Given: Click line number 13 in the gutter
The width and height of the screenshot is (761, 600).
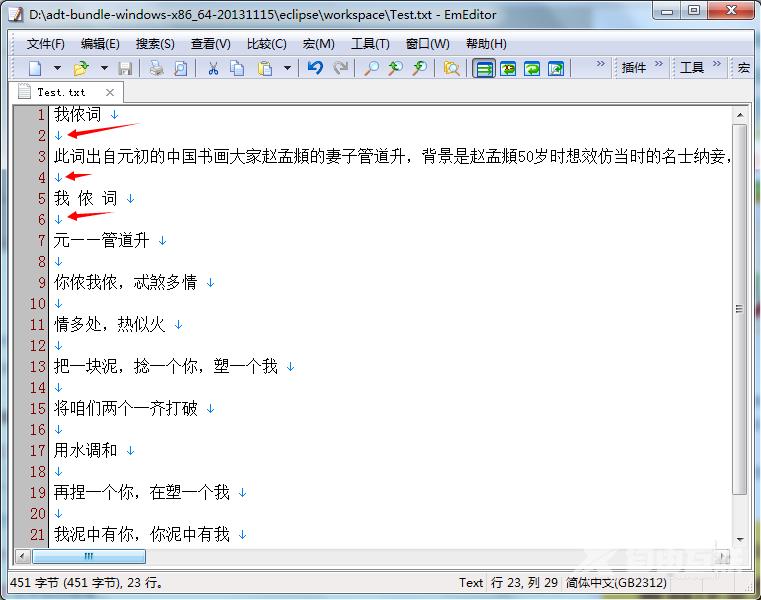Looking at the screenshot, I should pos(37,367).
